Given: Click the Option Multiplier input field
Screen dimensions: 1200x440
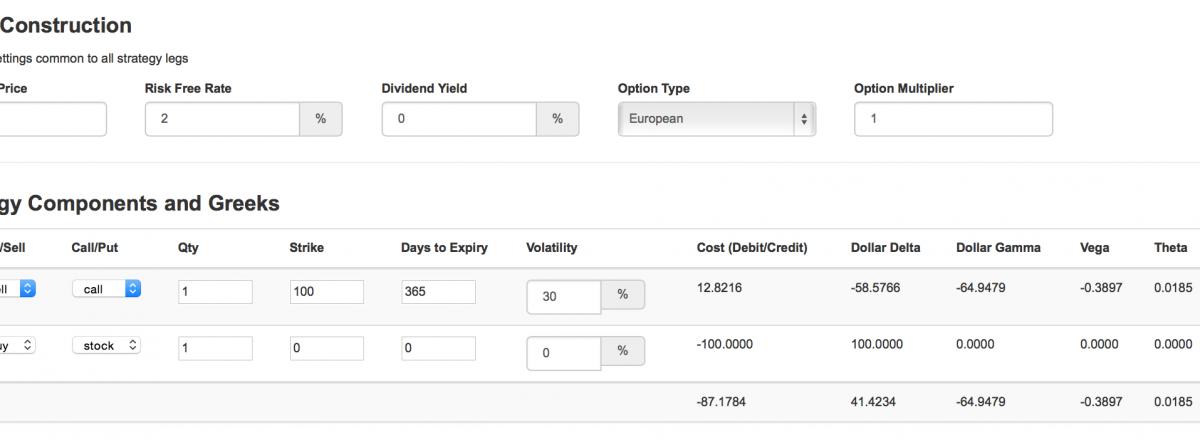Looking at the screenshot, I should pos(952,119).
